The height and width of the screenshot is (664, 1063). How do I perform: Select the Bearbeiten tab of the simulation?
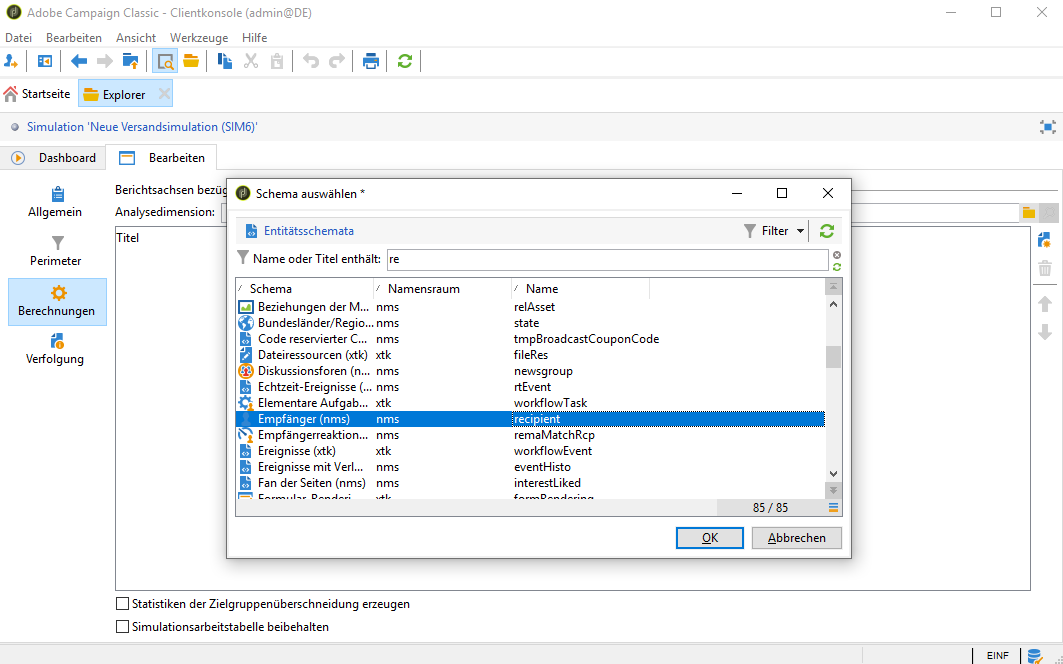tap(163, 158)
